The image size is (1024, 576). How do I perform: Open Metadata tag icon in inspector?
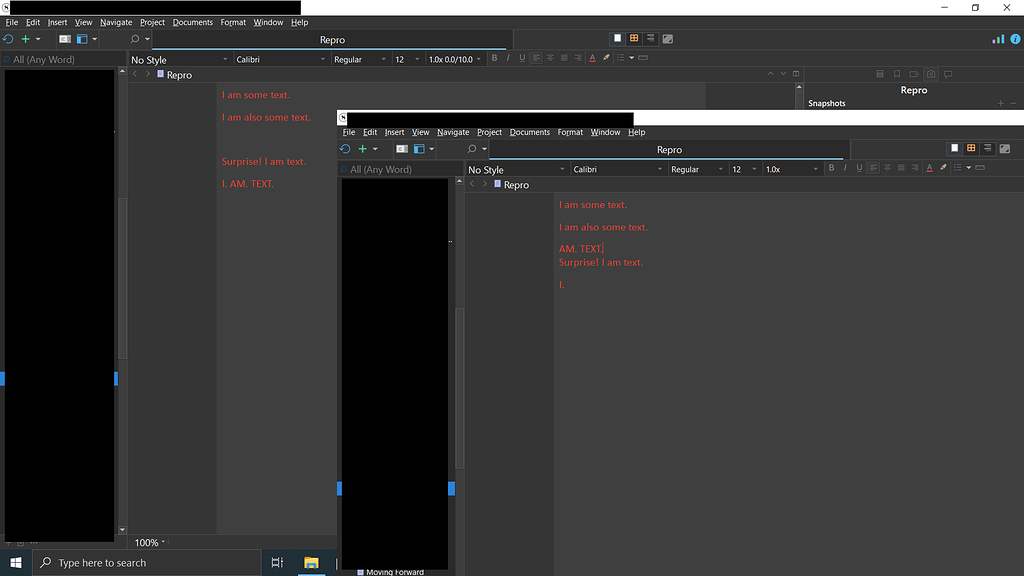pos(914,74)
